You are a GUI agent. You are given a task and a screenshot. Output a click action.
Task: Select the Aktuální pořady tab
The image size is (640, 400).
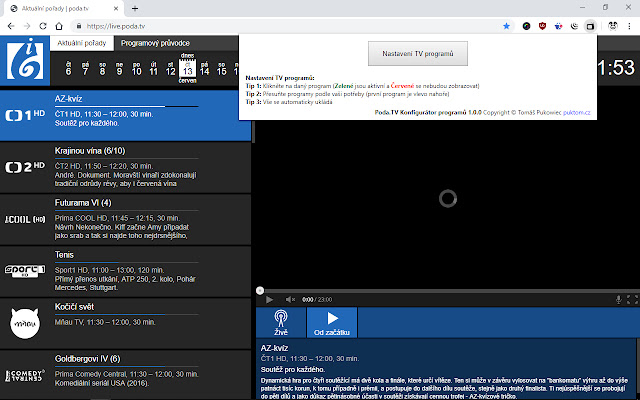click(x=82, y=44)
